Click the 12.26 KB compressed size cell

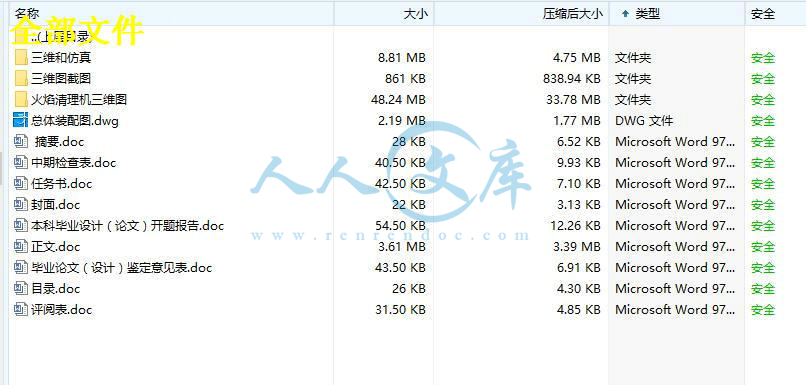coord(576,226)
